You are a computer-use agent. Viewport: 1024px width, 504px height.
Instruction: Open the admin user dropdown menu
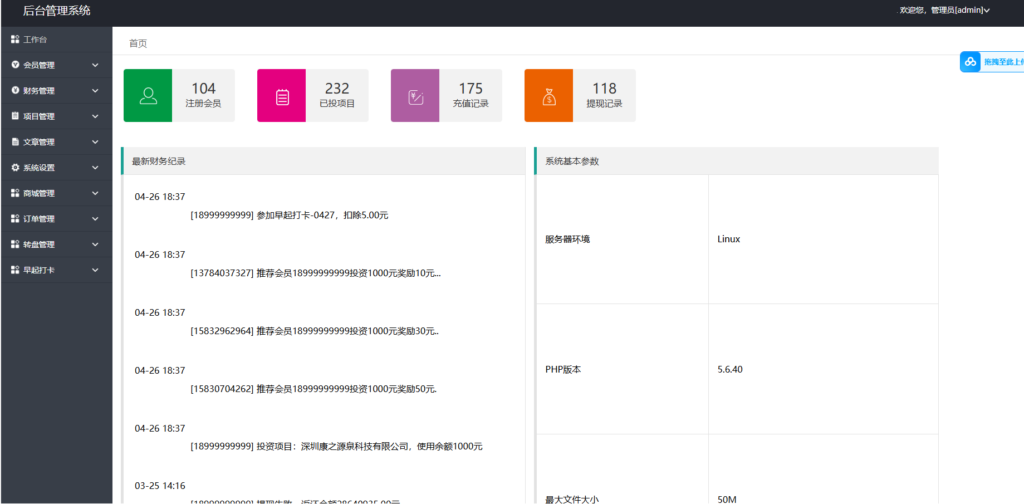pos(958,10)
